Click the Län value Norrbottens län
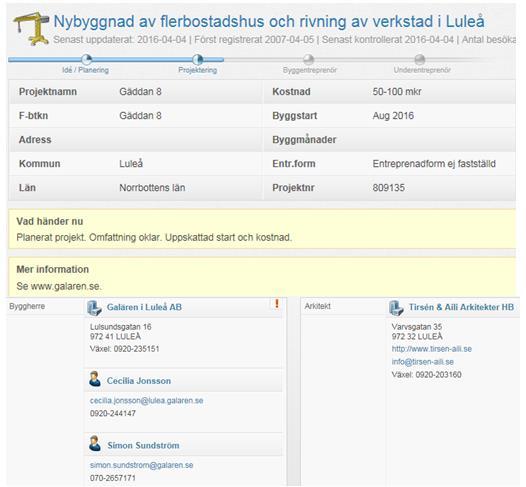Image resolution: width=526 pixels, height=487 pixels. pyautogui.click(x=152, y=188)
